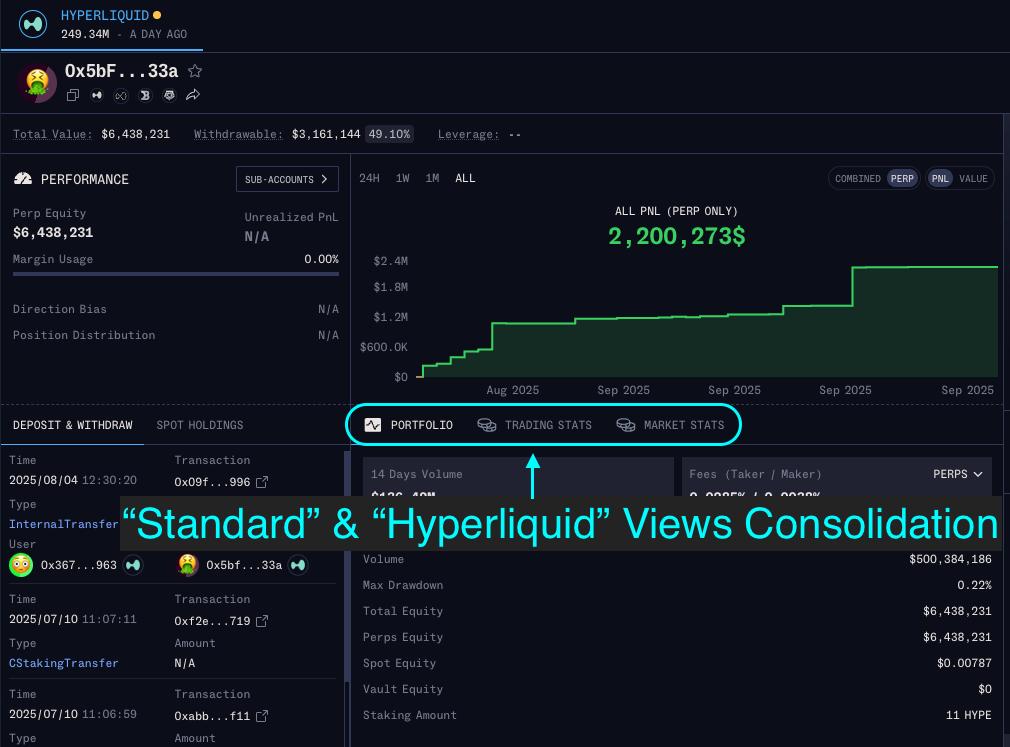
Task: Click Hyperliquid badge beside 0x5bf...33a user
Action: click(298, 565)
